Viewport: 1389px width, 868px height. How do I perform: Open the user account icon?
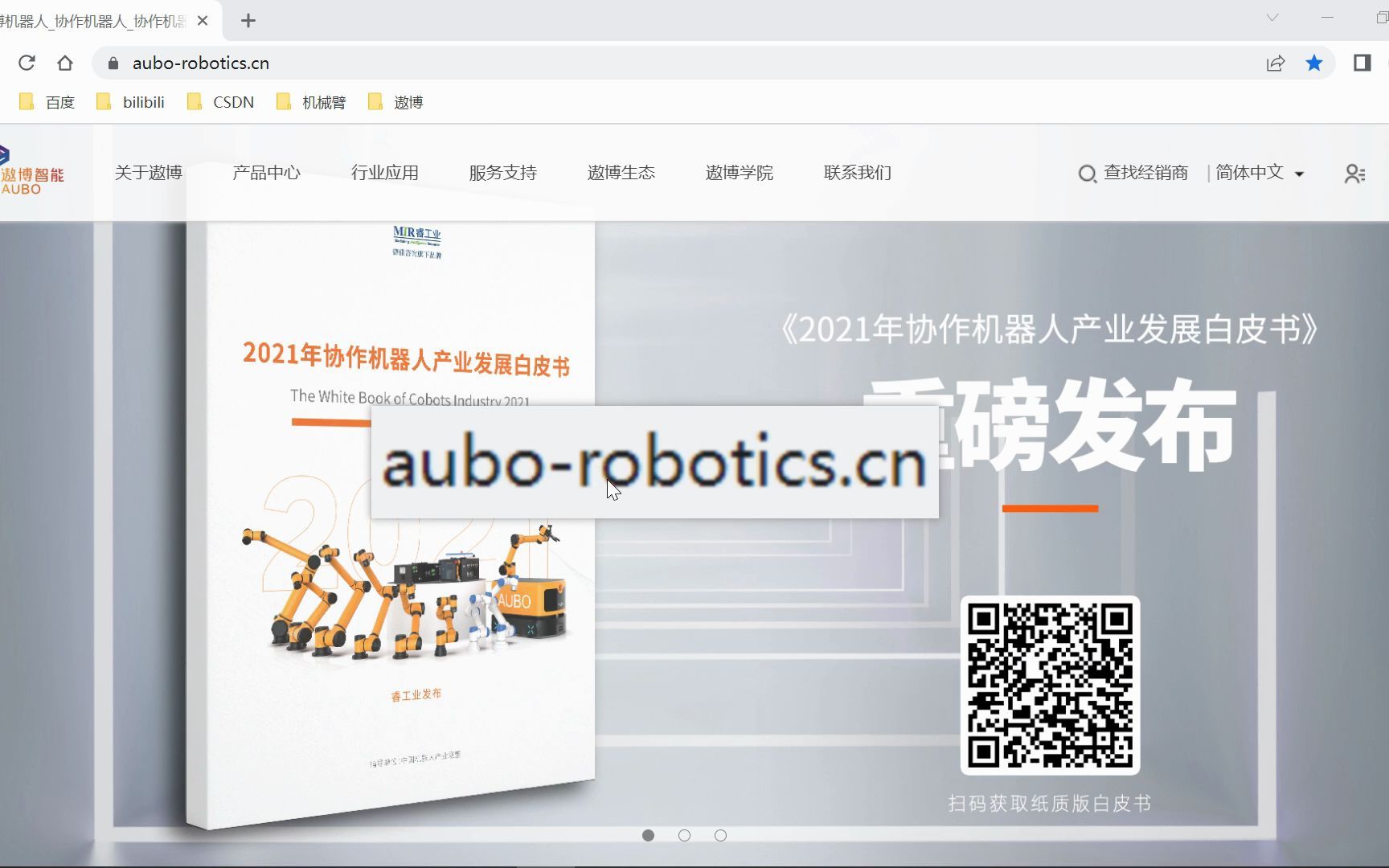click(x=1354, y=174)
